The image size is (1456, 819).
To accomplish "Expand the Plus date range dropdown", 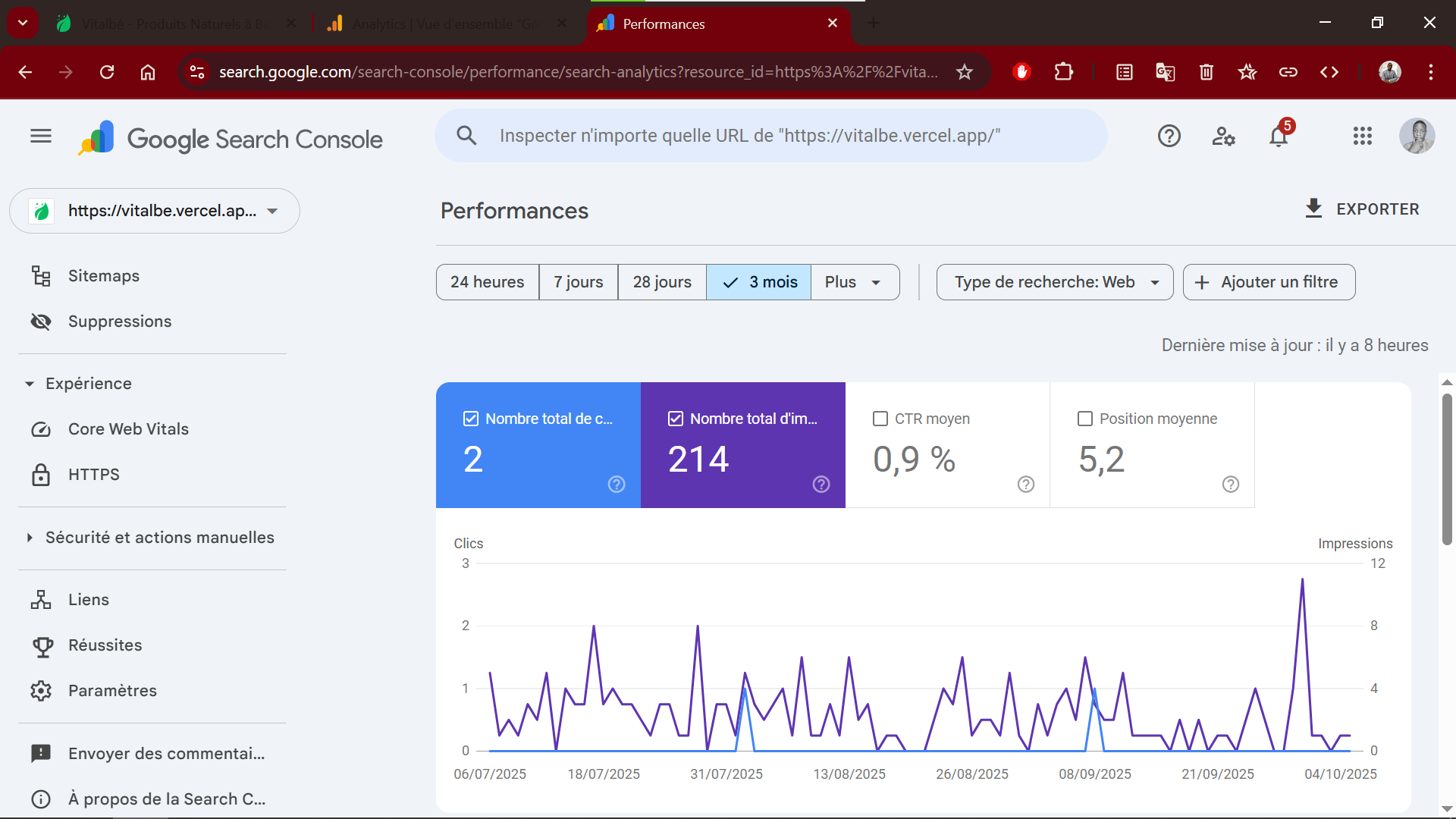I will coord(855,282).
